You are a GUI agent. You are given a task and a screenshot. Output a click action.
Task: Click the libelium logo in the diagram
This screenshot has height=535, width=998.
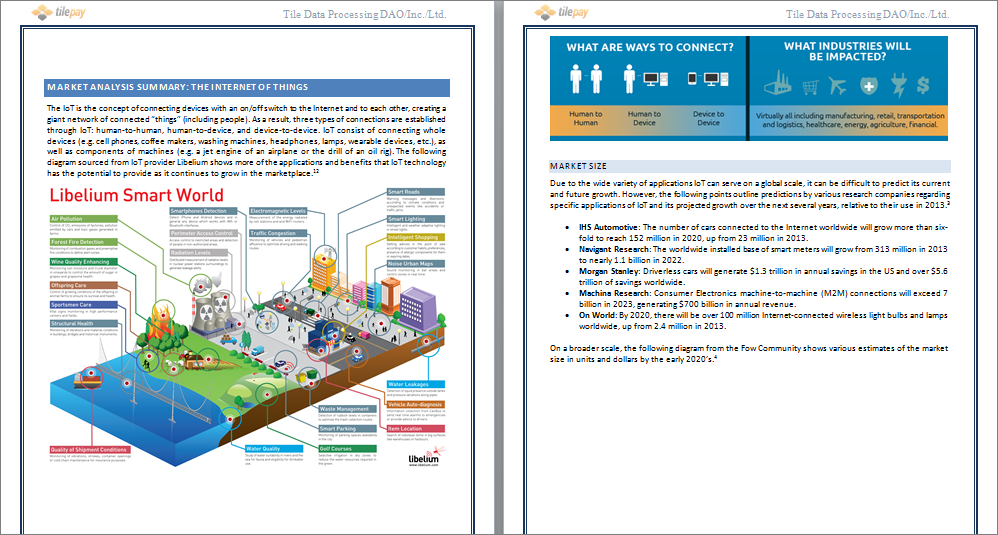pos(424,457)
